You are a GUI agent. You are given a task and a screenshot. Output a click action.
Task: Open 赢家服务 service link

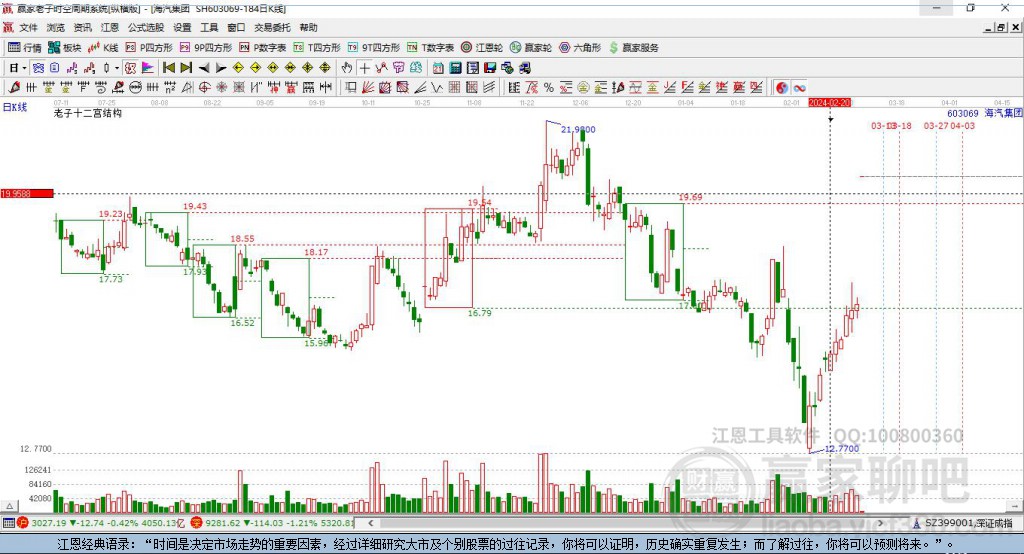pos(633,48)
